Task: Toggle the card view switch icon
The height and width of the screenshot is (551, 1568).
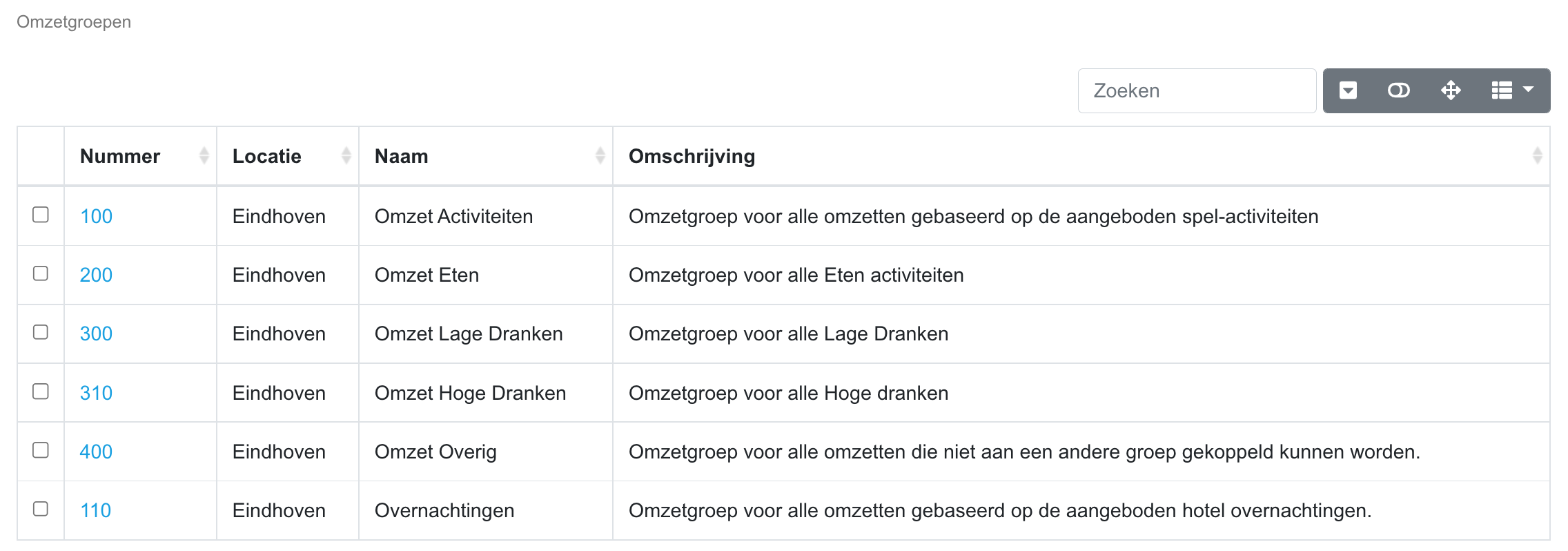Action: 1398,90
